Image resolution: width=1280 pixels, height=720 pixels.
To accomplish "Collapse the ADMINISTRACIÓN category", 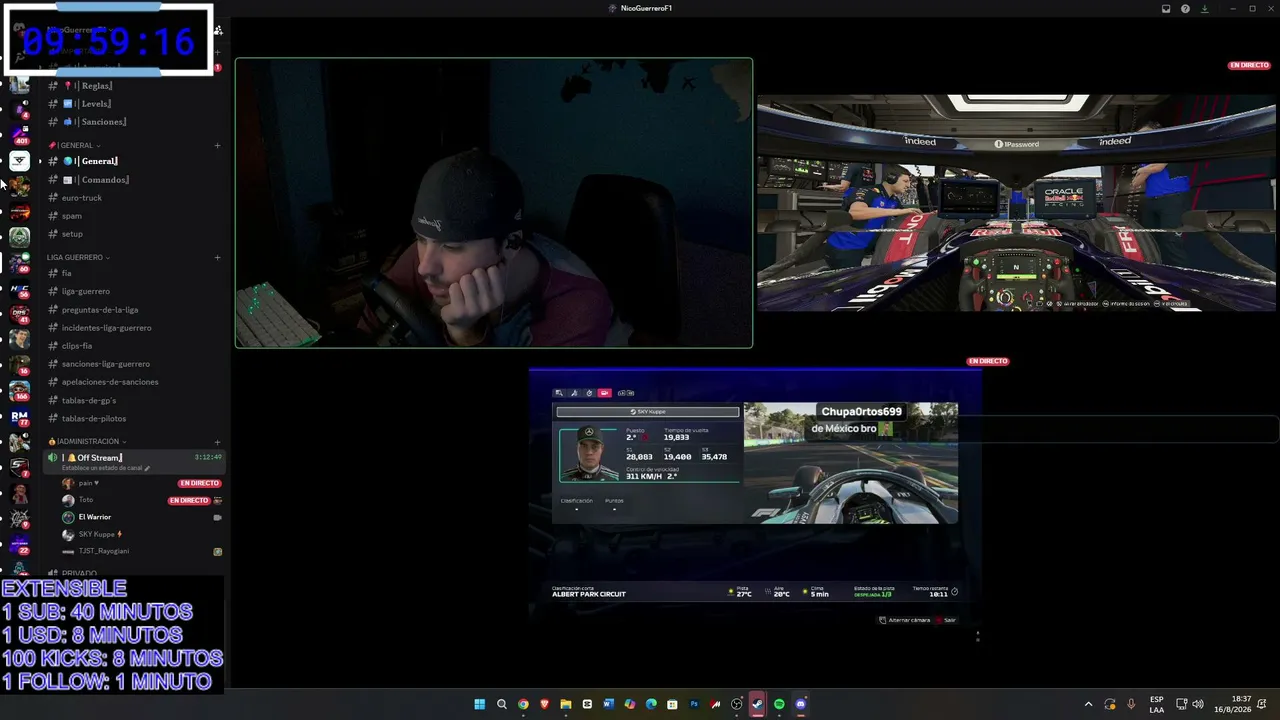I will [x=87, y=442].
